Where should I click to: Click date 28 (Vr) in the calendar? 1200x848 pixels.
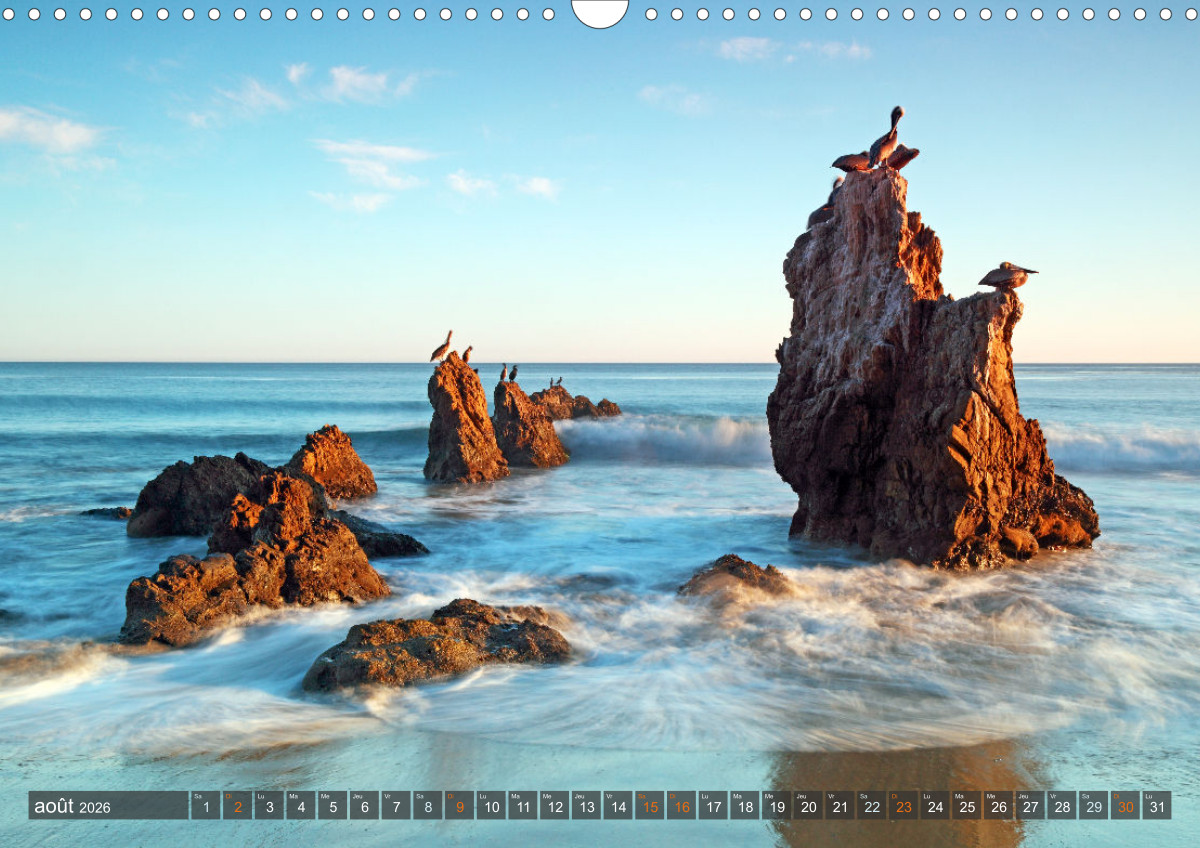point(1062,806)
